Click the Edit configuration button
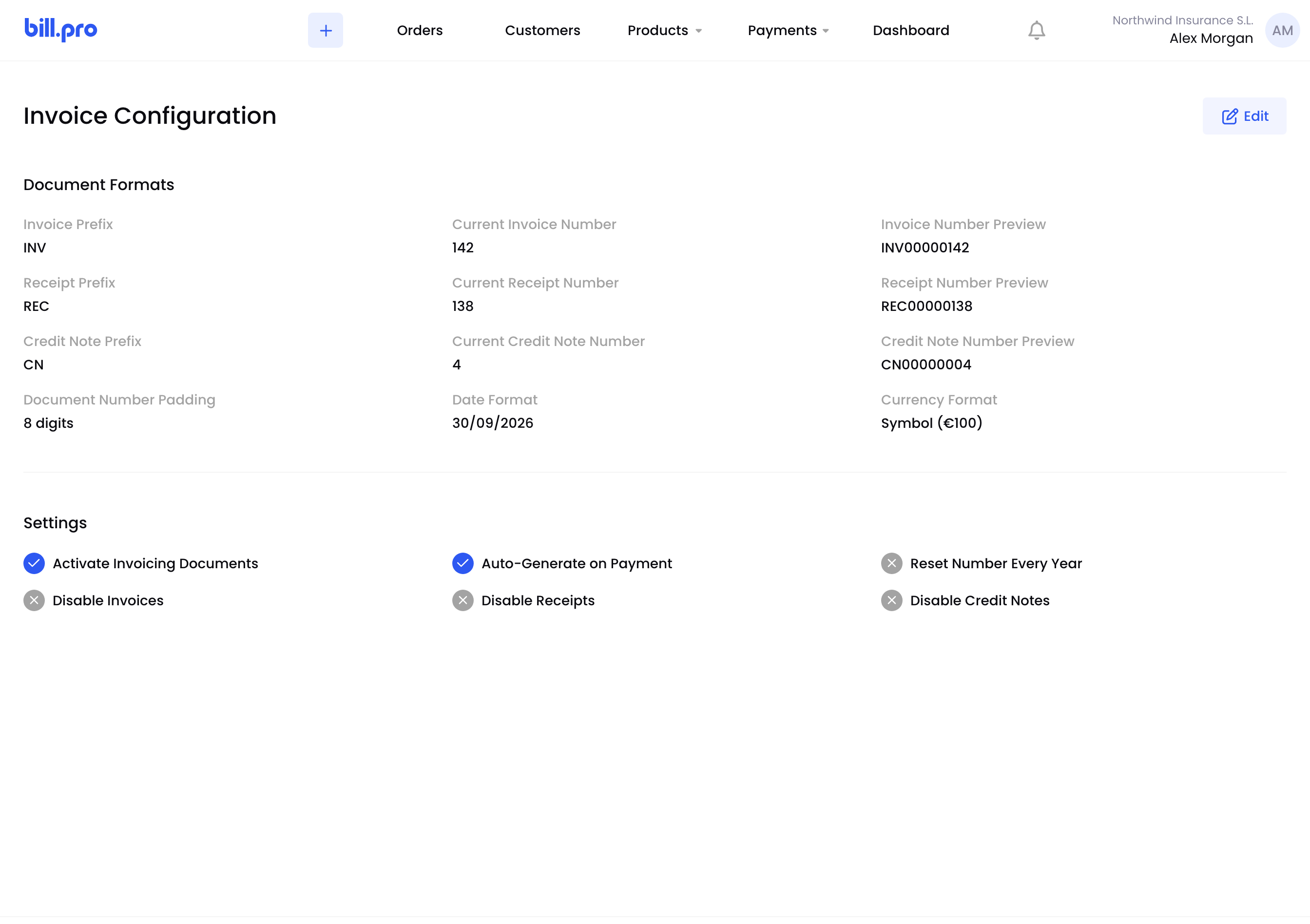The image size is (1310, 924). click(1244, 116)
